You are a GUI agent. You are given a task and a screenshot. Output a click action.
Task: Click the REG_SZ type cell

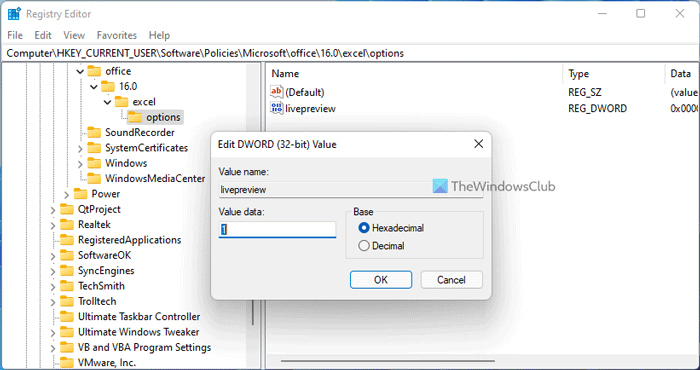click(585, 92)
